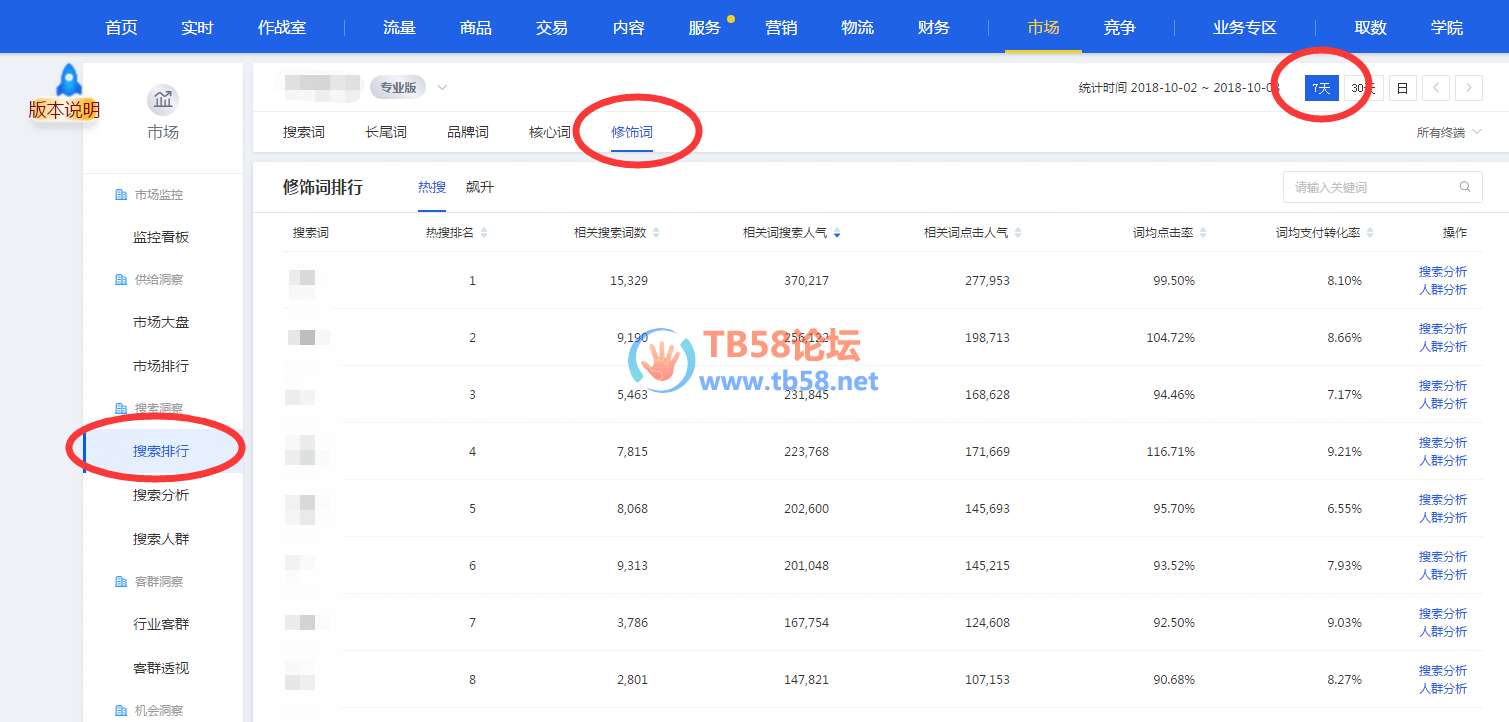Open the 竞争 top menu item
1509x722 pixels.
click(1119, 27)
